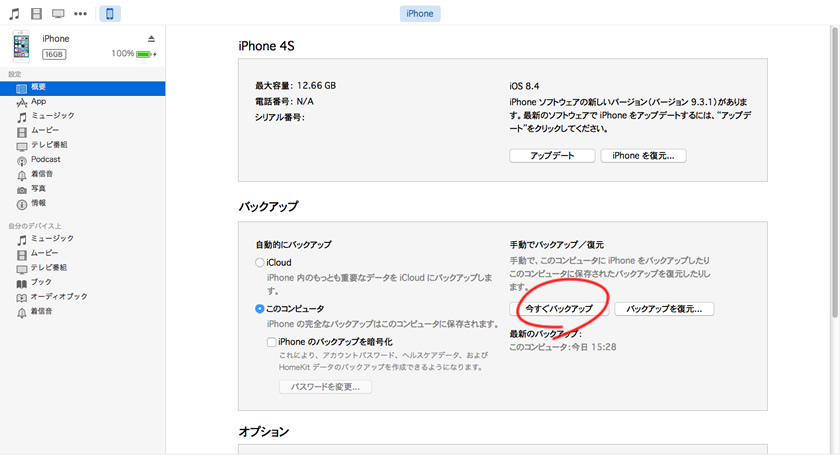Image resolution: width=840 pixels, height=460 pixels.
Task: Click the battery status icon
Action: (x=144, y=54)
